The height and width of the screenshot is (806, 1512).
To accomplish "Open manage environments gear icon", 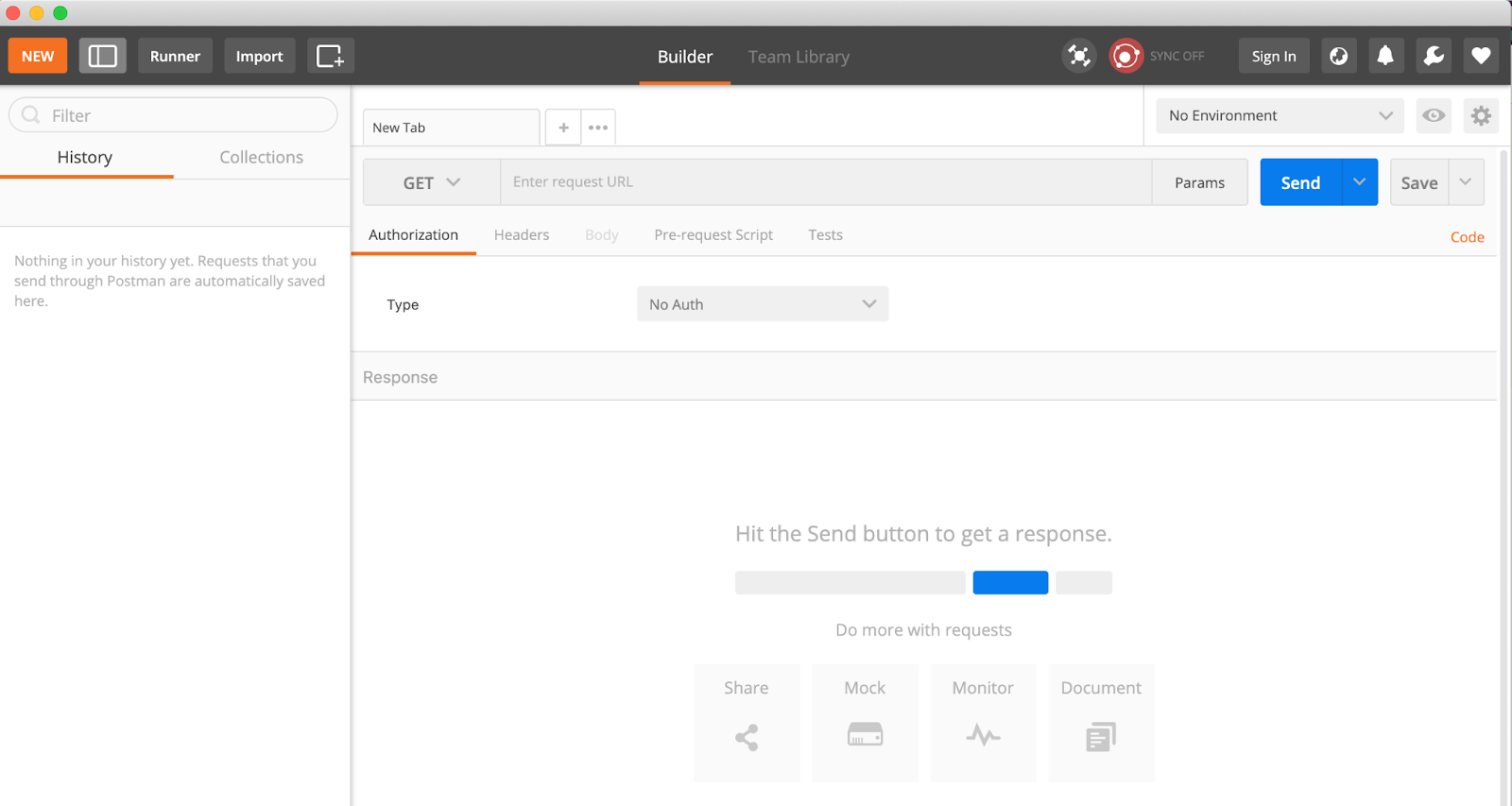I will click(1481, 115).
